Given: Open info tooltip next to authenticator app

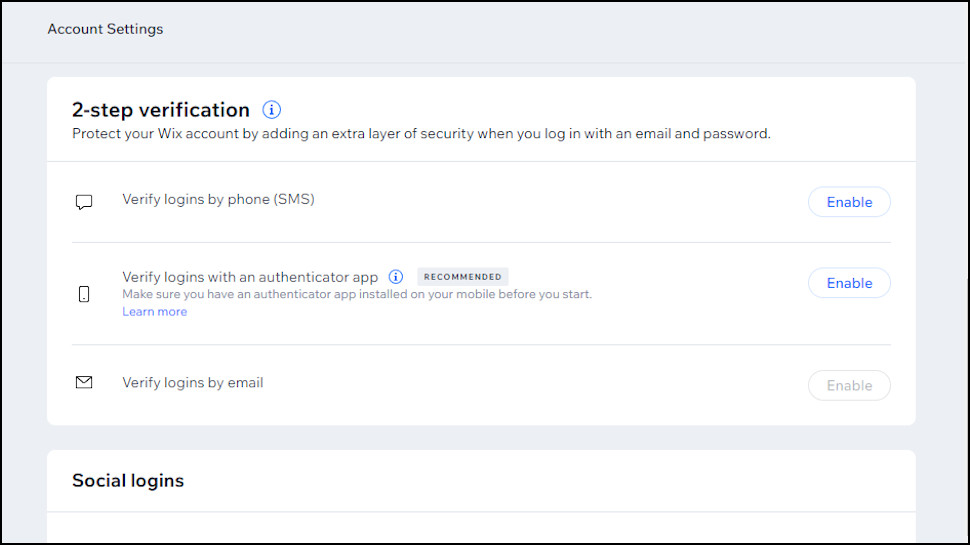Looking at the screenshot, I should point(396,277).
